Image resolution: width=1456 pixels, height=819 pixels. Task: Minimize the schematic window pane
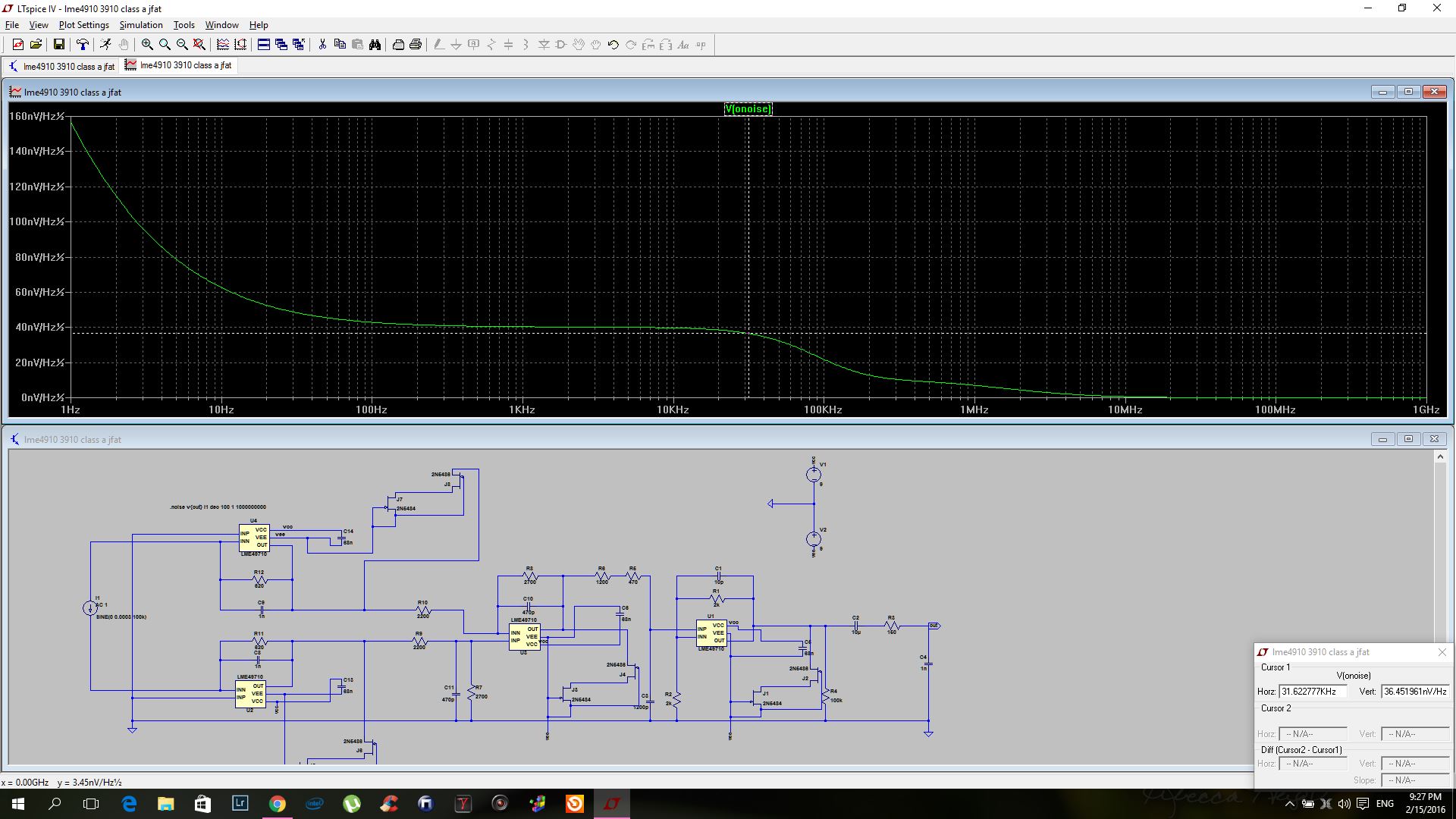(x=1382, y=439)
